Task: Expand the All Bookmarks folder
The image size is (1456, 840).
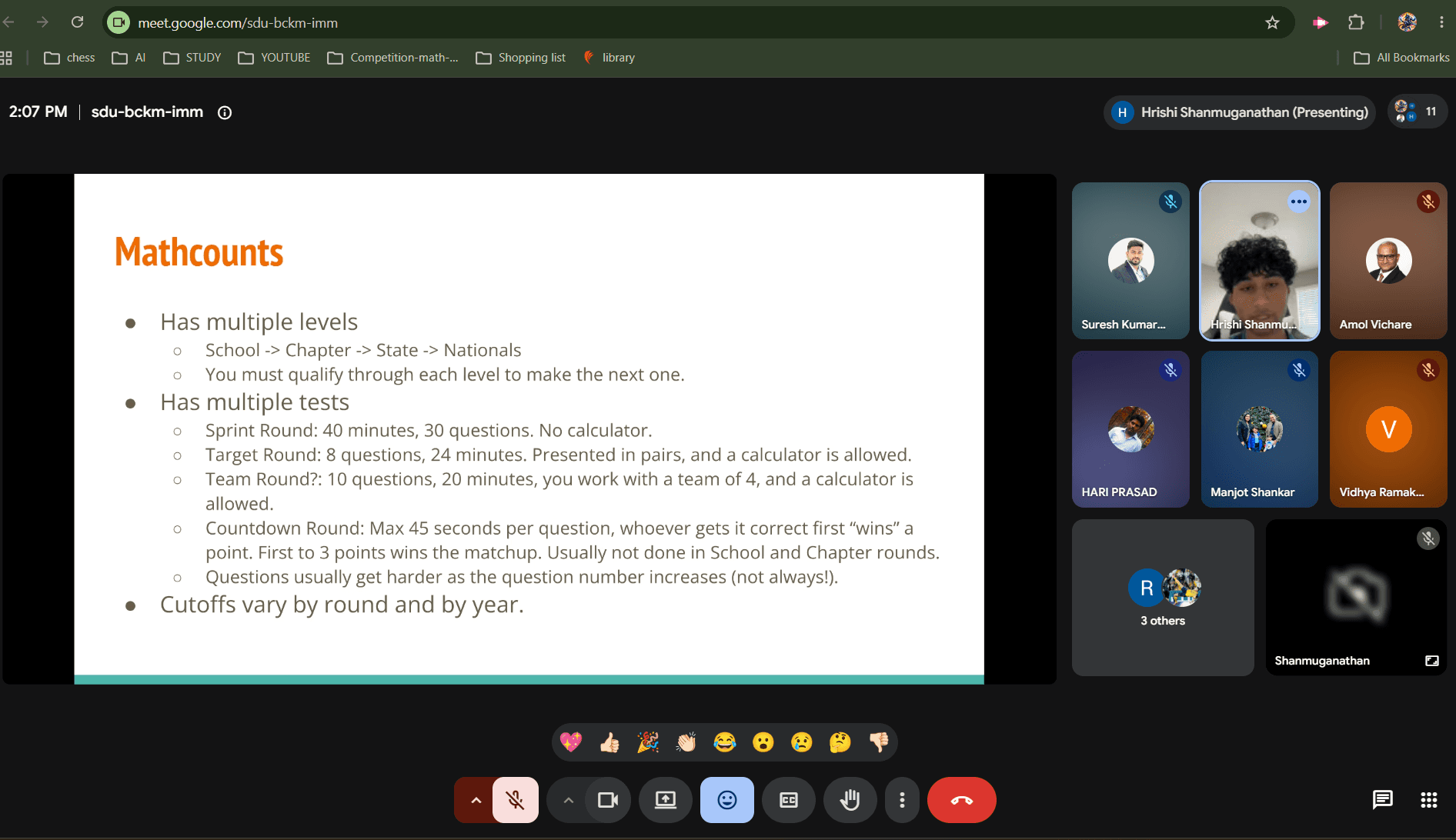Action: [1401, 58]
